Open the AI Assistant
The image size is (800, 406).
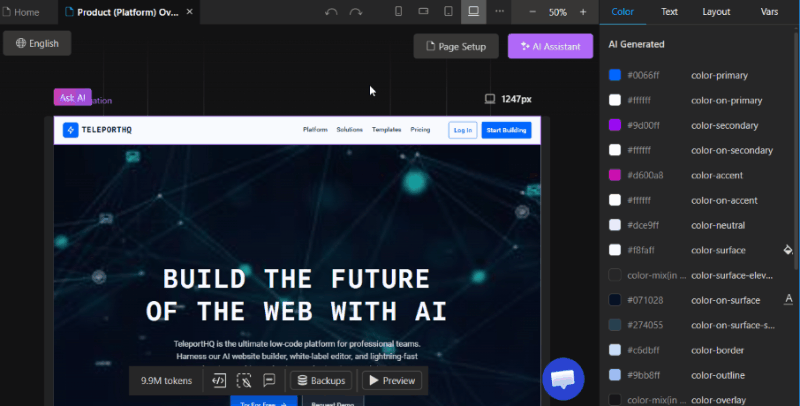[551, 46]
